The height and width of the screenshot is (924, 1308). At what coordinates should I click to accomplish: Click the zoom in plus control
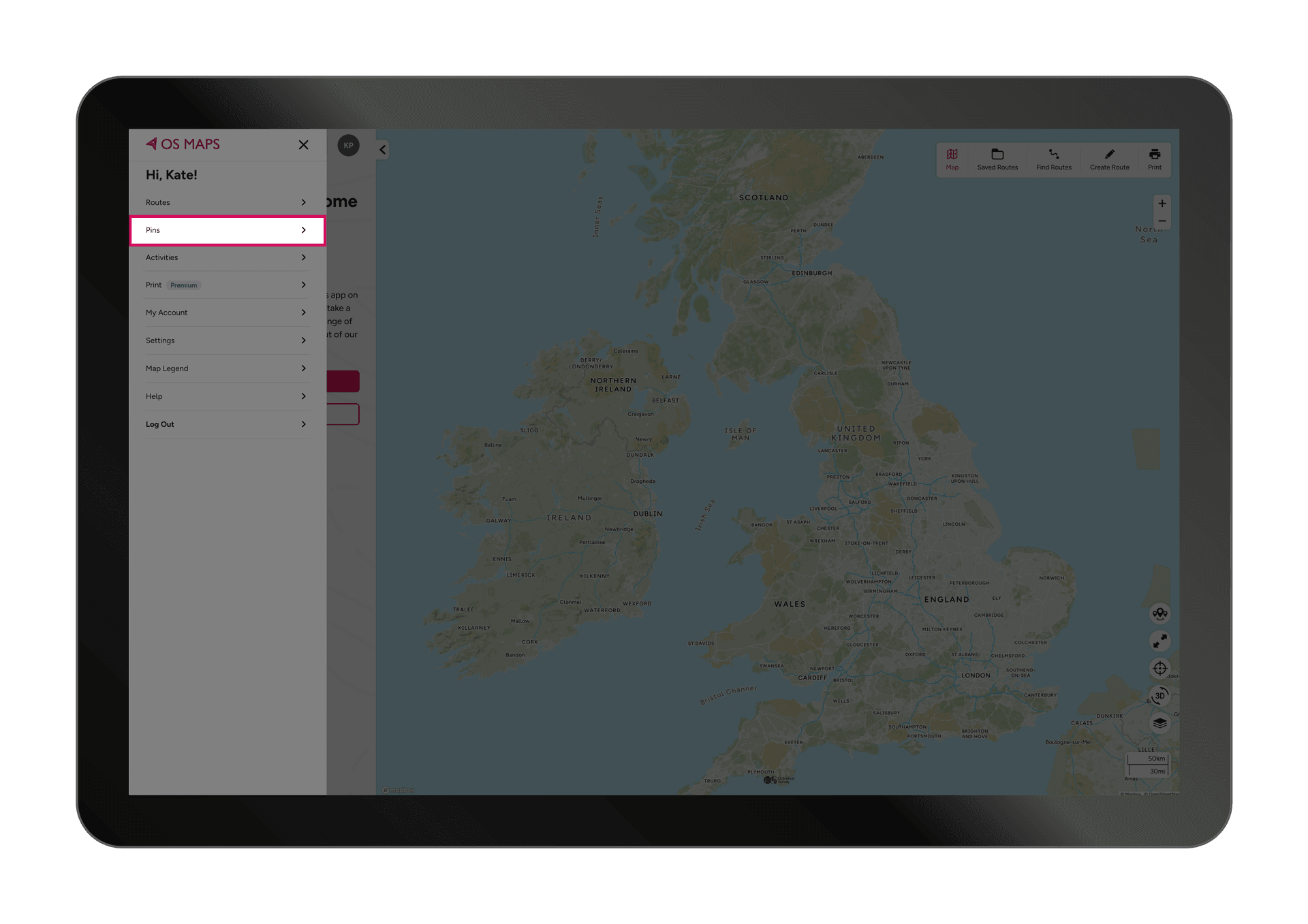[1162, 202]
